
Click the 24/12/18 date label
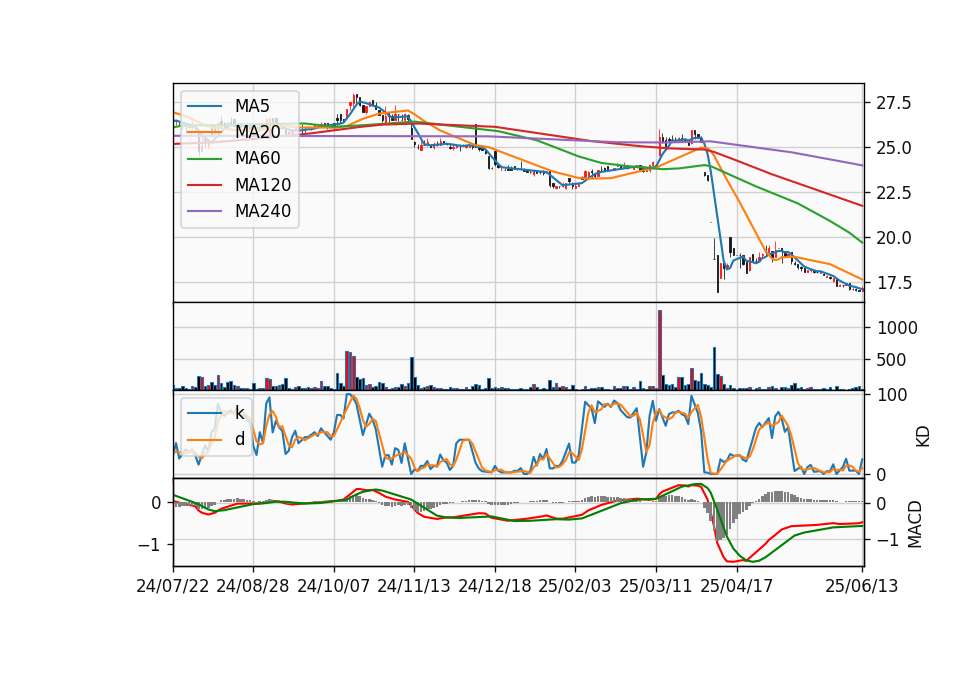pyautogui.click(x=495, y=586)
